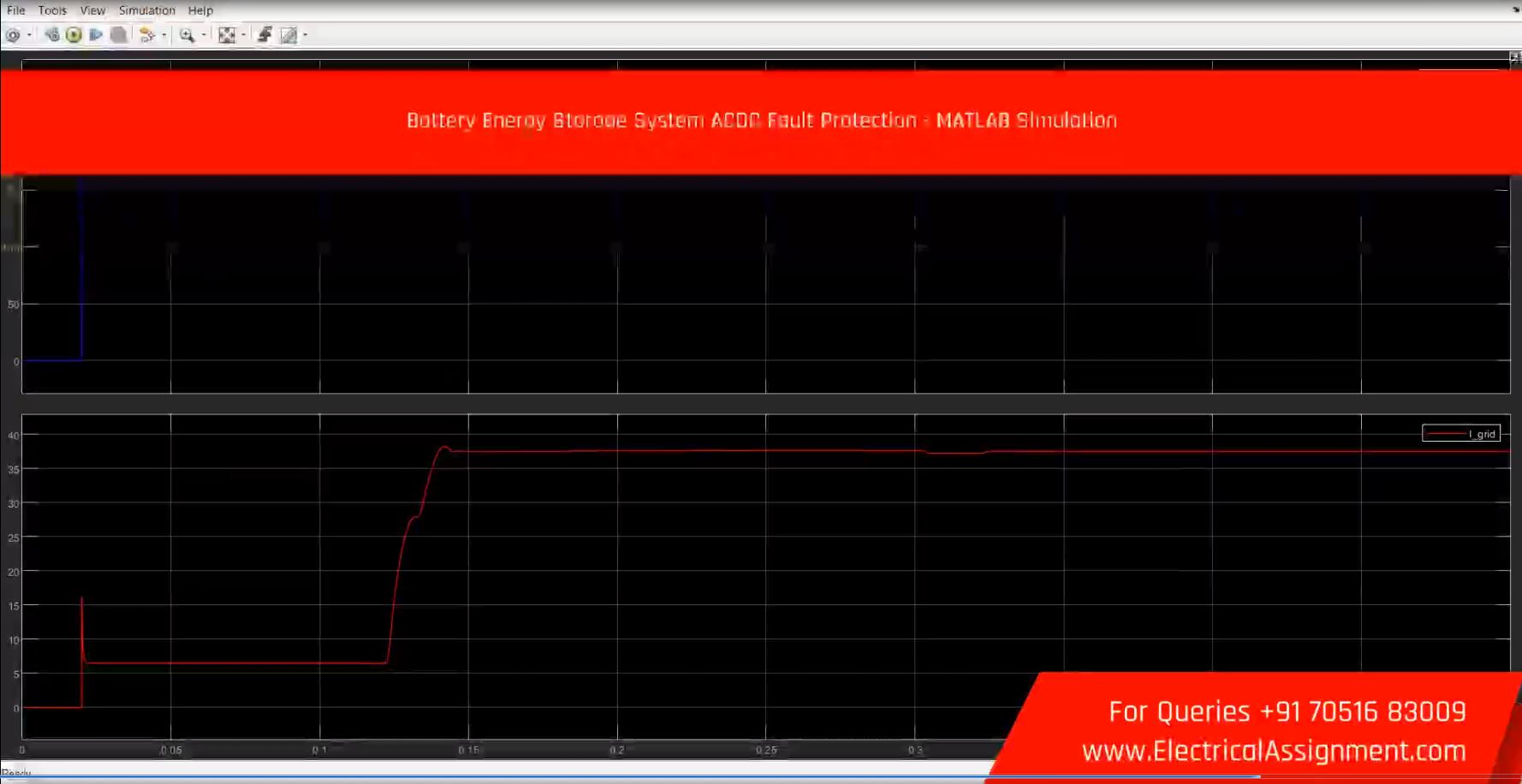Click the Scale Axes Limits icon
The image size is (1522, 784).
coord(226,35)
